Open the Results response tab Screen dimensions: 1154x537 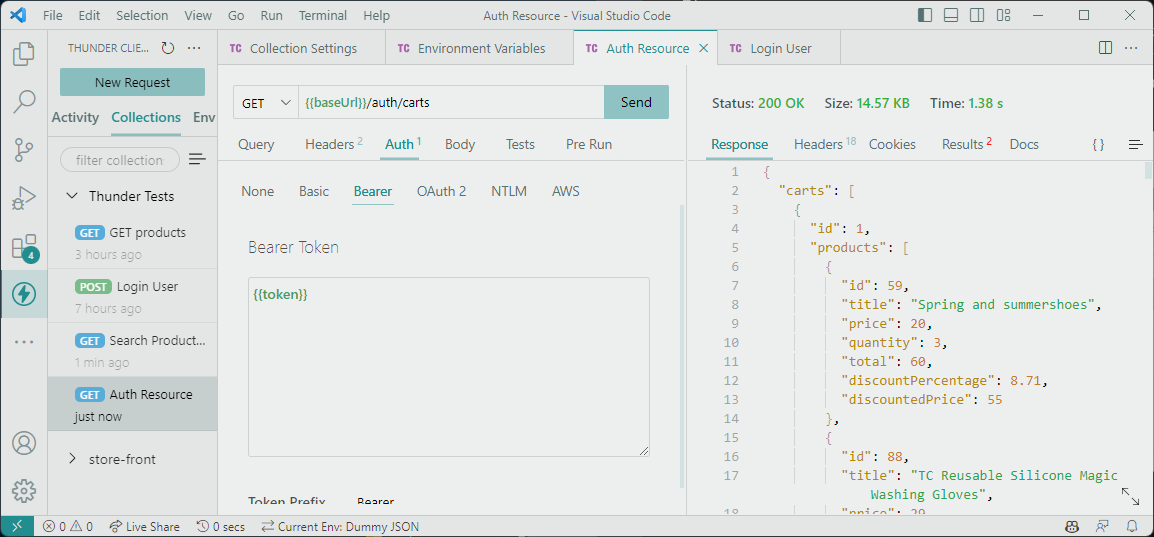(963, 145)
